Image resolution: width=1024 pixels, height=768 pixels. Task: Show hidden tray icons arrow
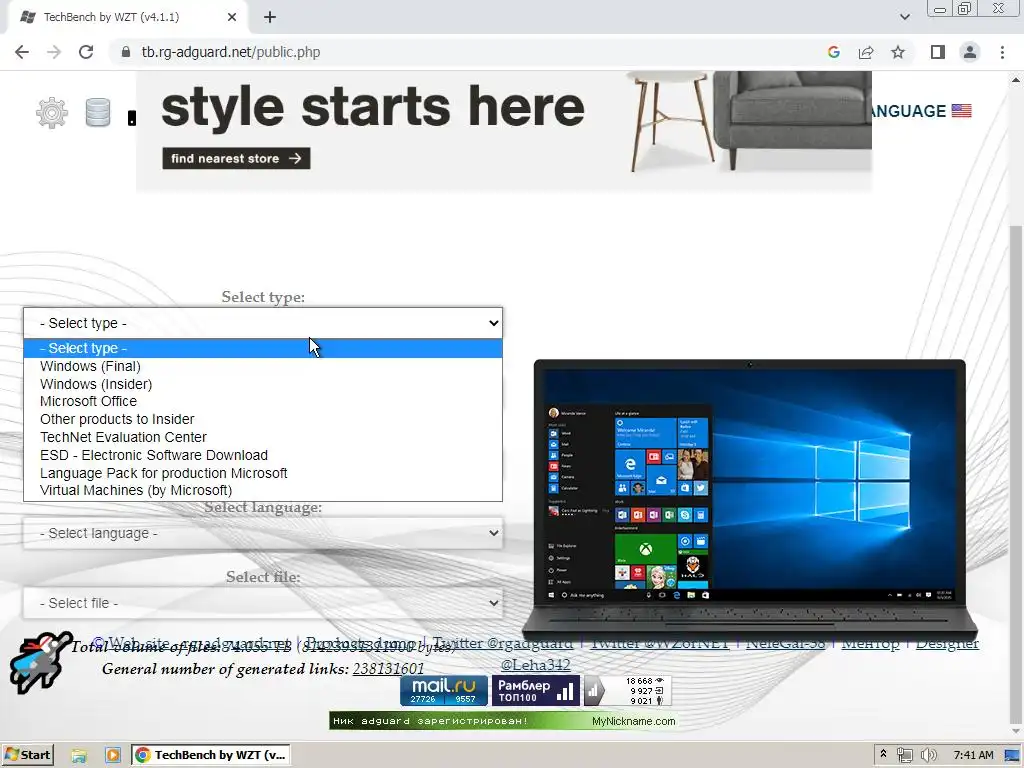click(884, 754)
